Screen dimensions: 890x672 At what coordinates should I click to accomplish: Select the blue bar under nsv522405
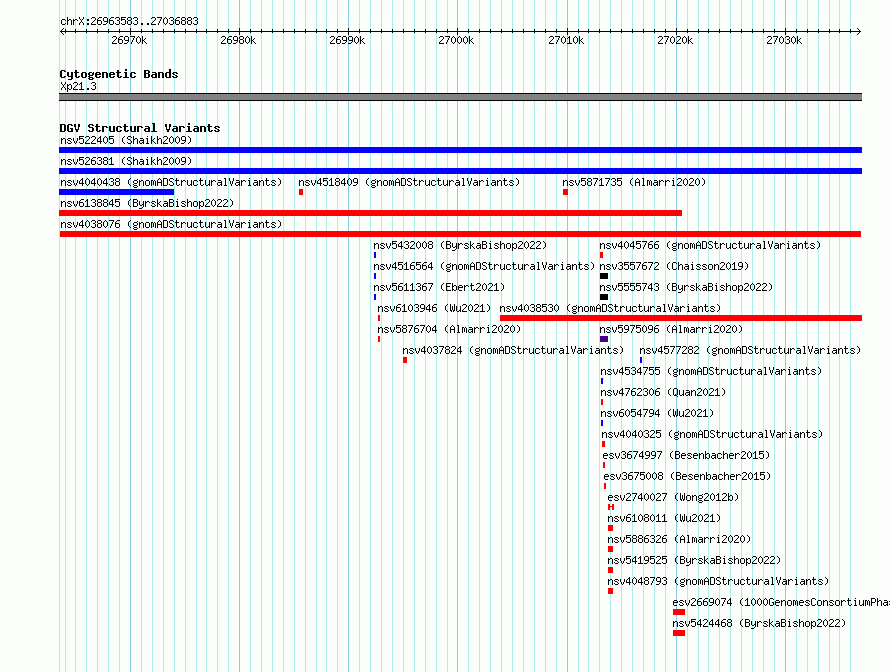[460, 150]
